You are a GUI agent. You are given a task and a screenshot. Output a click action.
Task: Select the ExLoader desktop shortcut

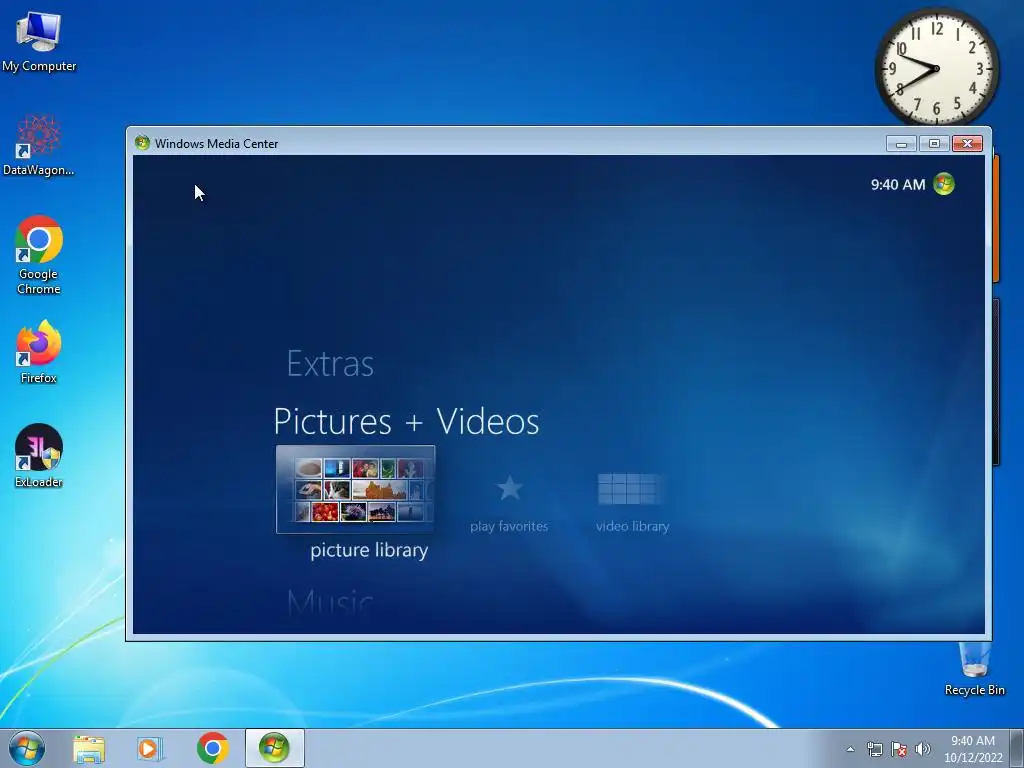click(x=39, y=456)
